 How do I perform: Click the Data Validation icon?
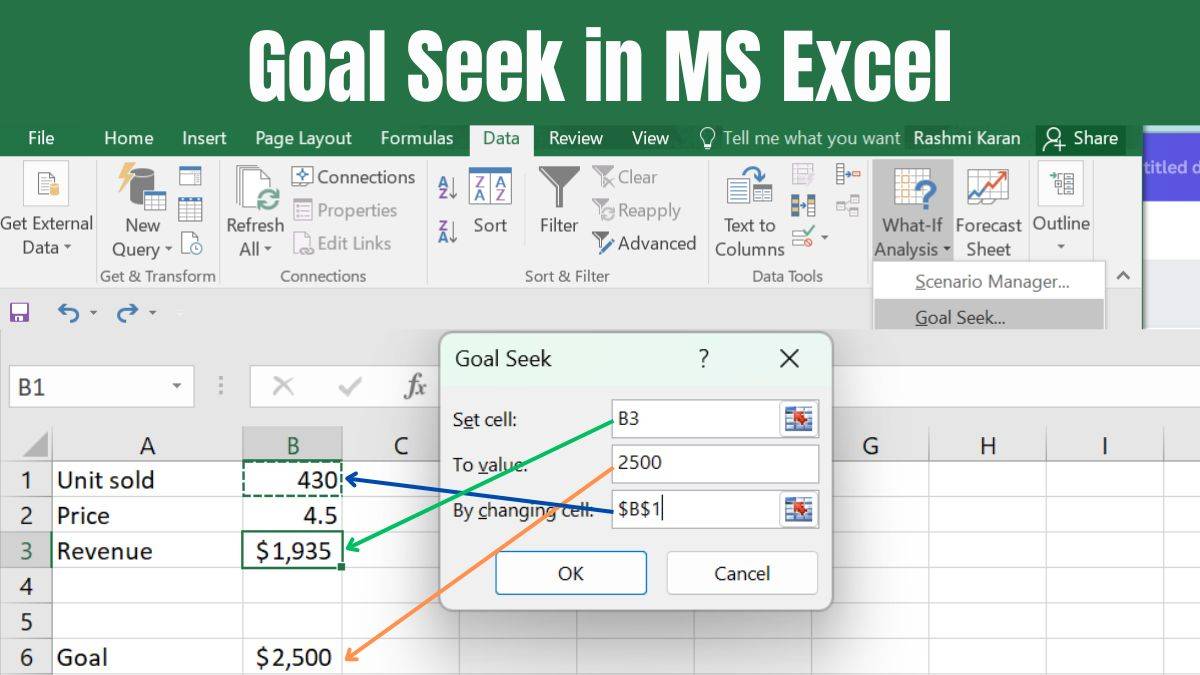802,237
